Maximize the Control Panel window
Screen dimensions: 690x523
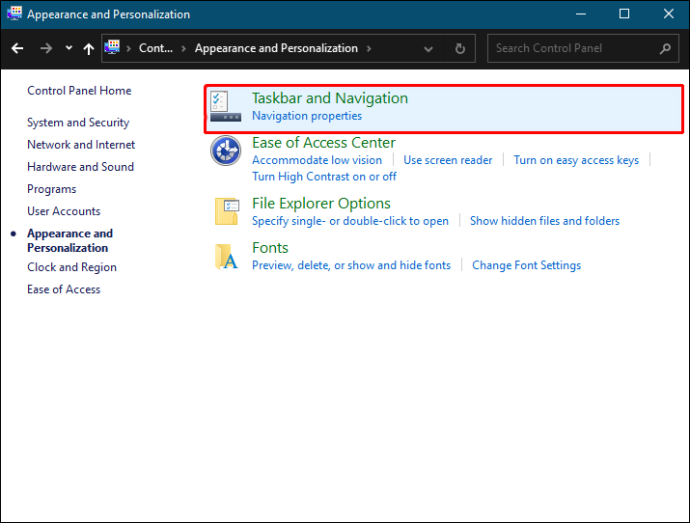[x=624, y=14]
